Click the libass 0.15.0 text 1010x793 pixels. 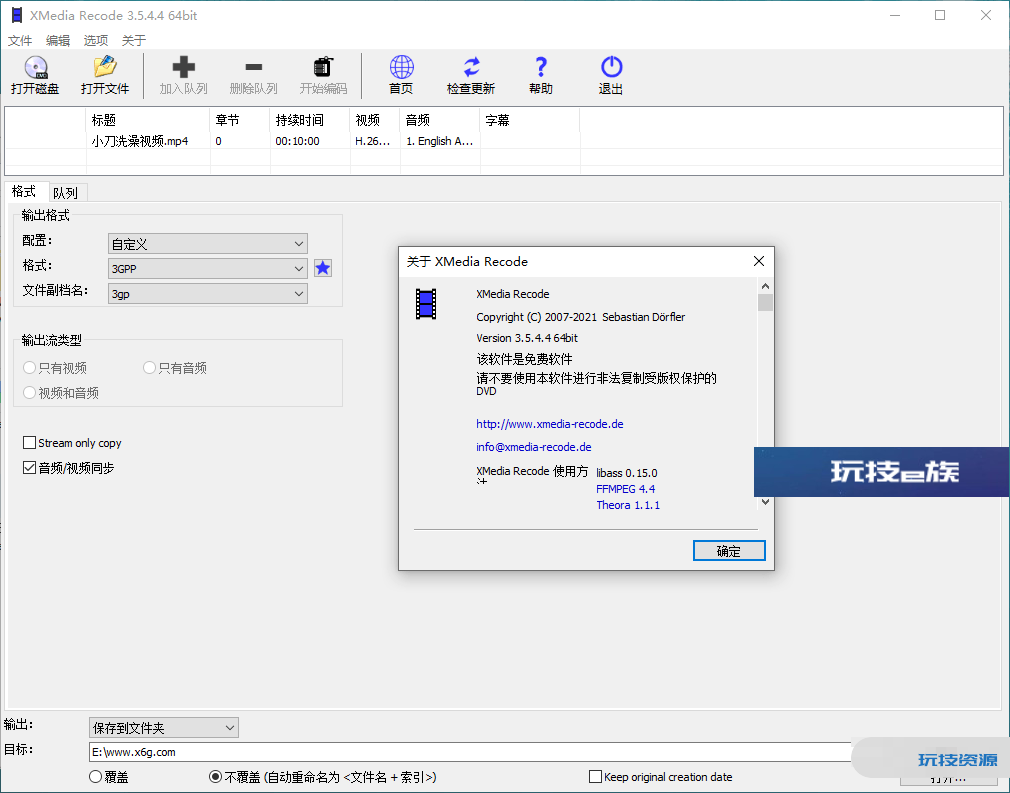pos(627,473)
